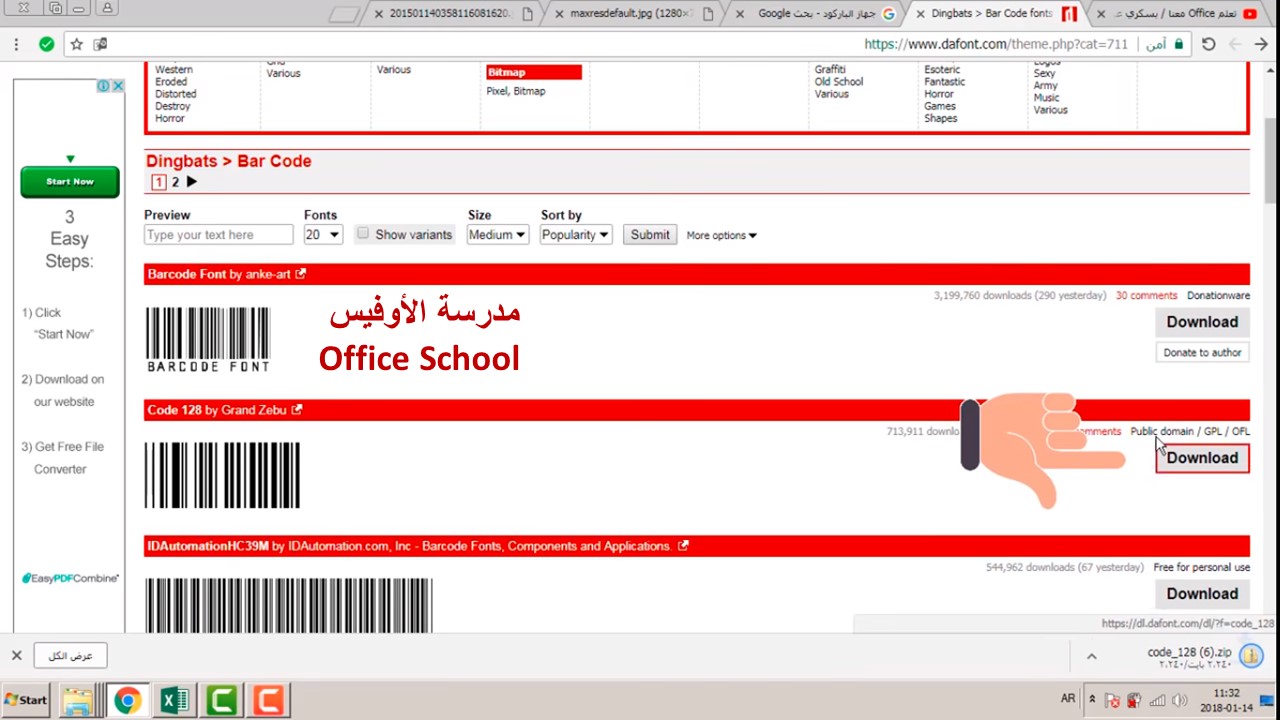Click Donate to author button
Screen dimensions: 1280x720
pyautogui.click(x=1202, y=353)
